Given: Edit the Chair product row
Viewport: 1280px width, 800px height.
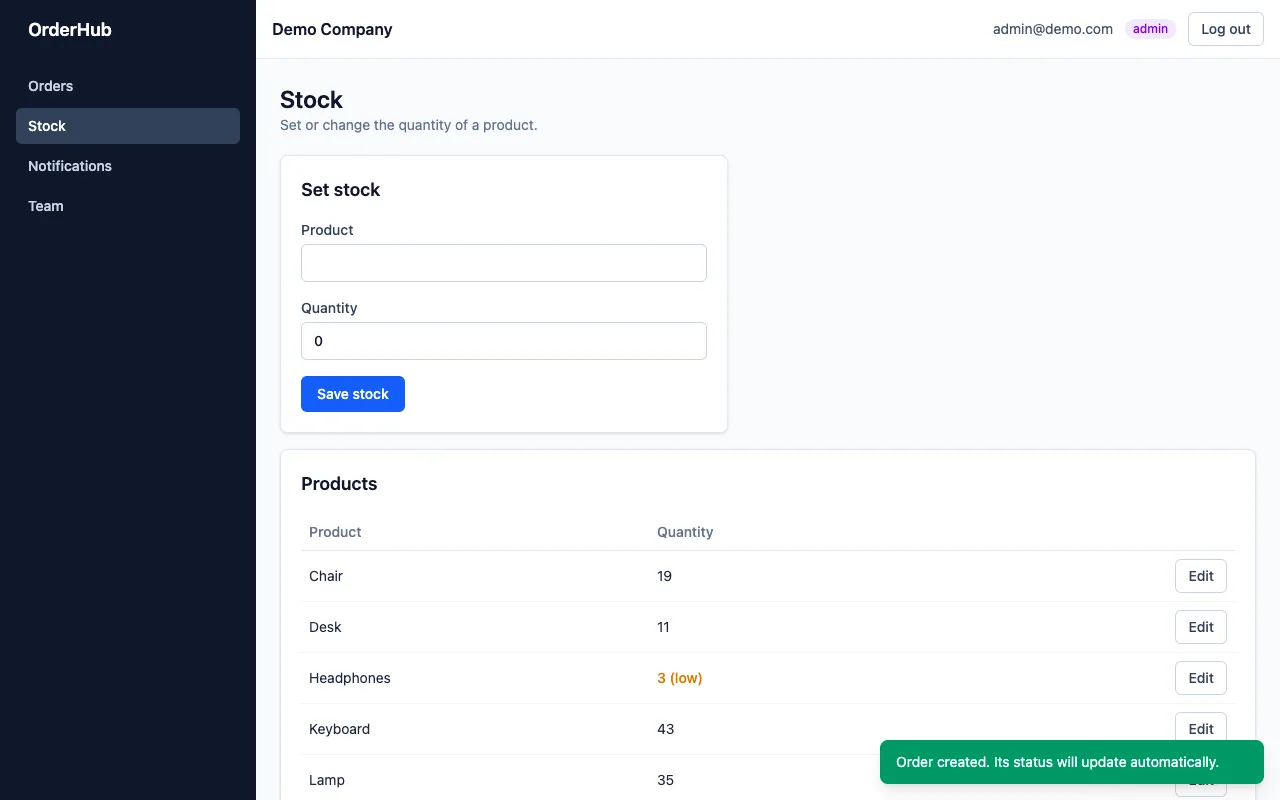Looking at the screenshot, I should pyautogui.click(x=1200, y=576).
